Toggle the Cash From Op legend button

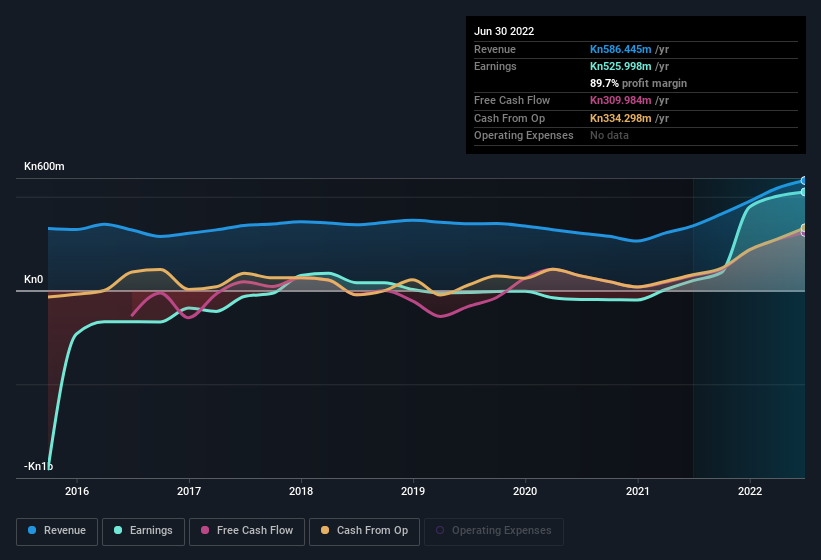coord(364,531)
